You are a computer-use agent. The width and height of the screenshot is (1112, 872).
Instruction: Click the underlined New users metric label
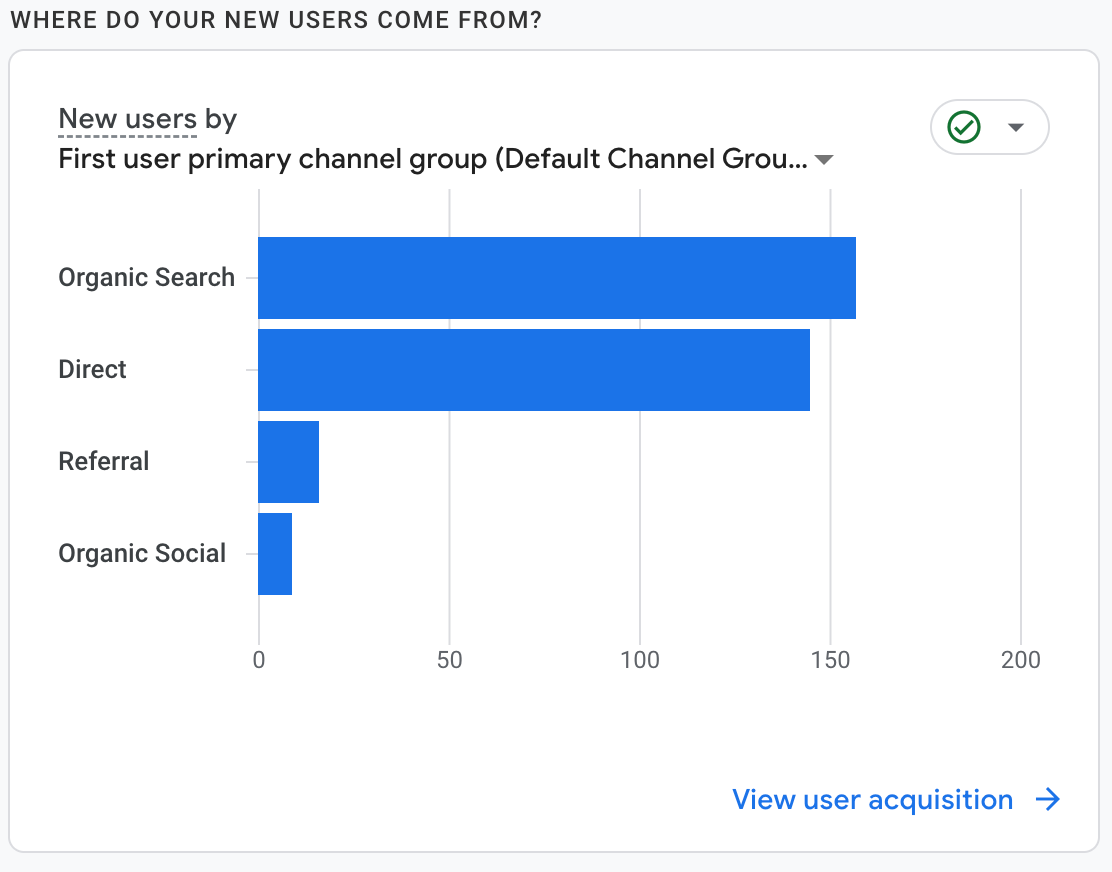tap(127, 119)
